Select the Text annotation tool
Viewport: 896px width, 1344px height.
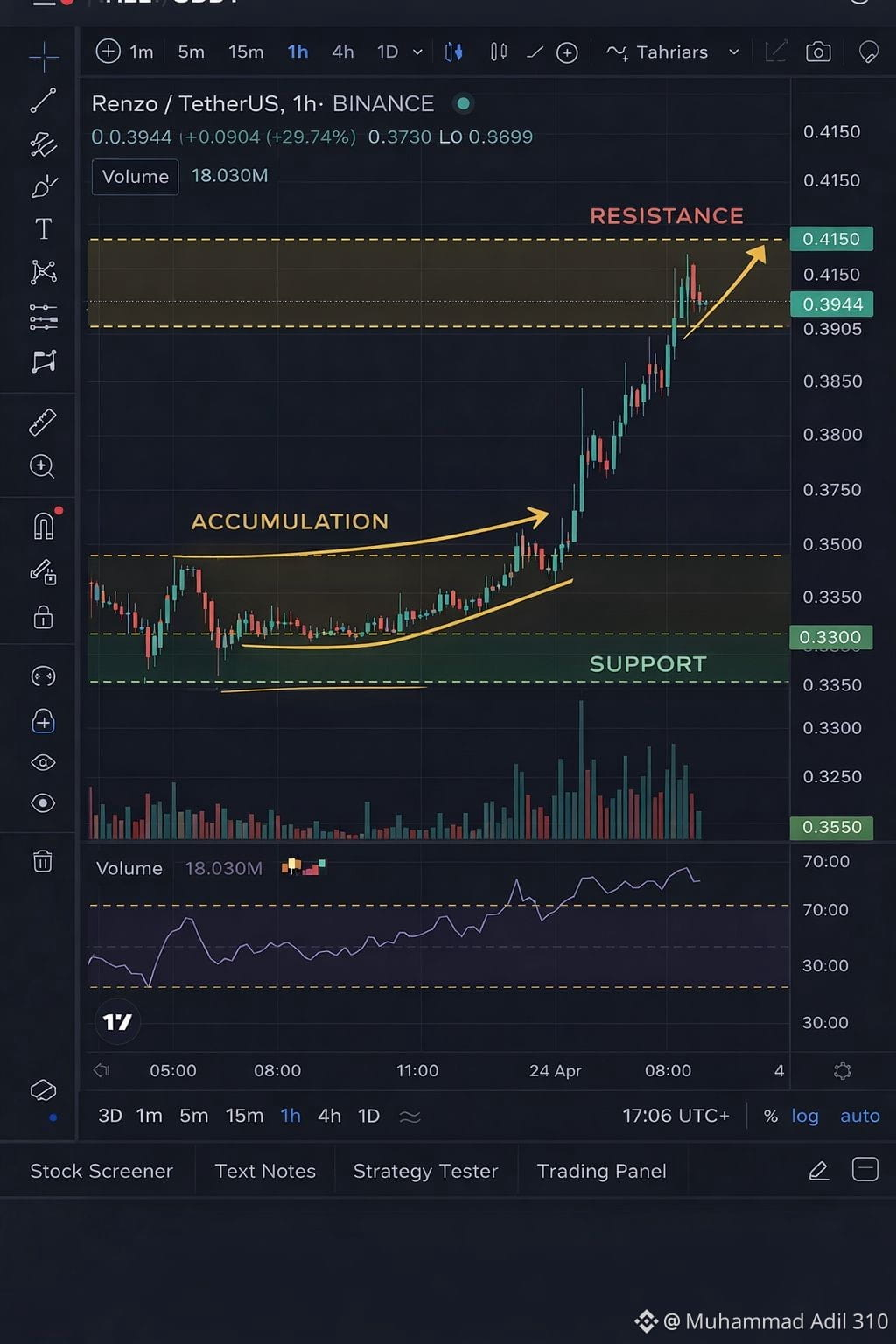(x=43, y=229)
